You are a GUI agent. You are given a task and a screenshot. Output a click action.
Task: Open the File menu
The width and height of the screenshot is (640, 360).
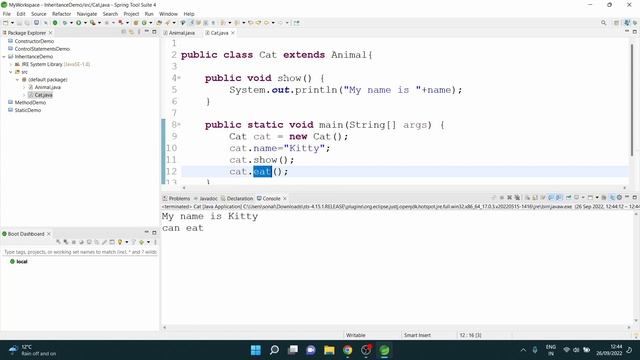(7, 14)
